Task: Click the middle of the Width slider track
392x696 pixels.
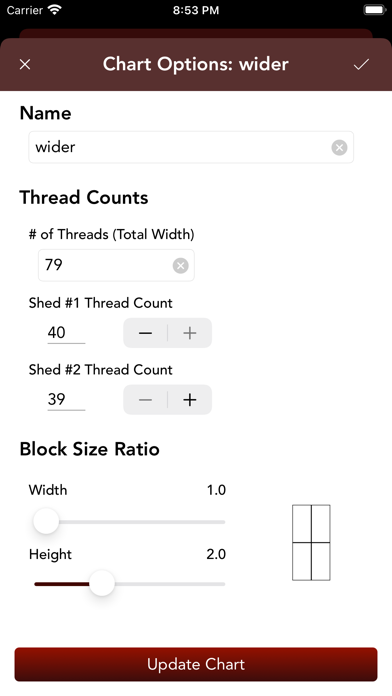Action: click(130, 522)
